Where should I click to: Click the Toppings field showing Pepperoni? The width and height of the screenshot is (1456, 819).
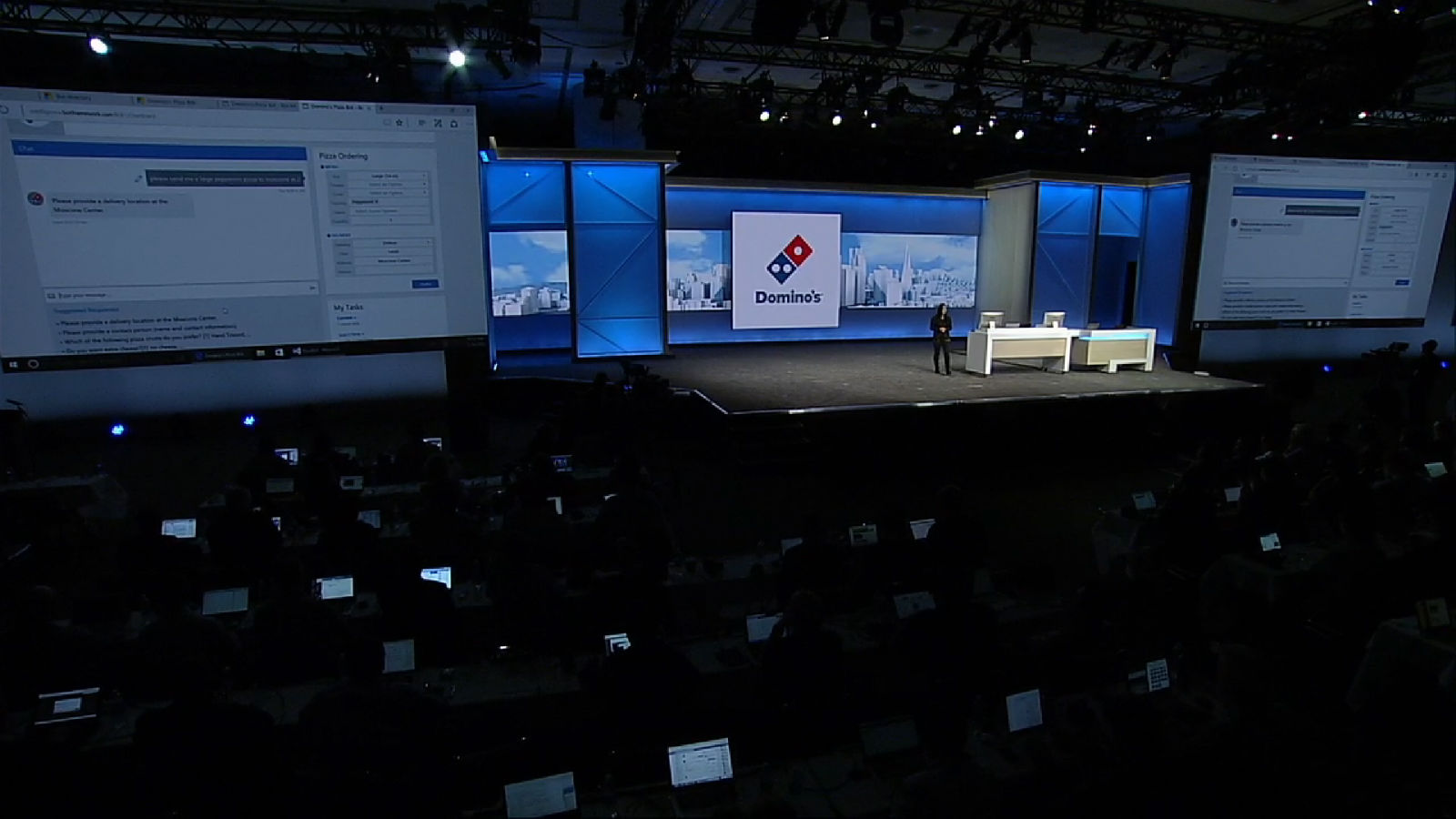click(x=389, y=202)
